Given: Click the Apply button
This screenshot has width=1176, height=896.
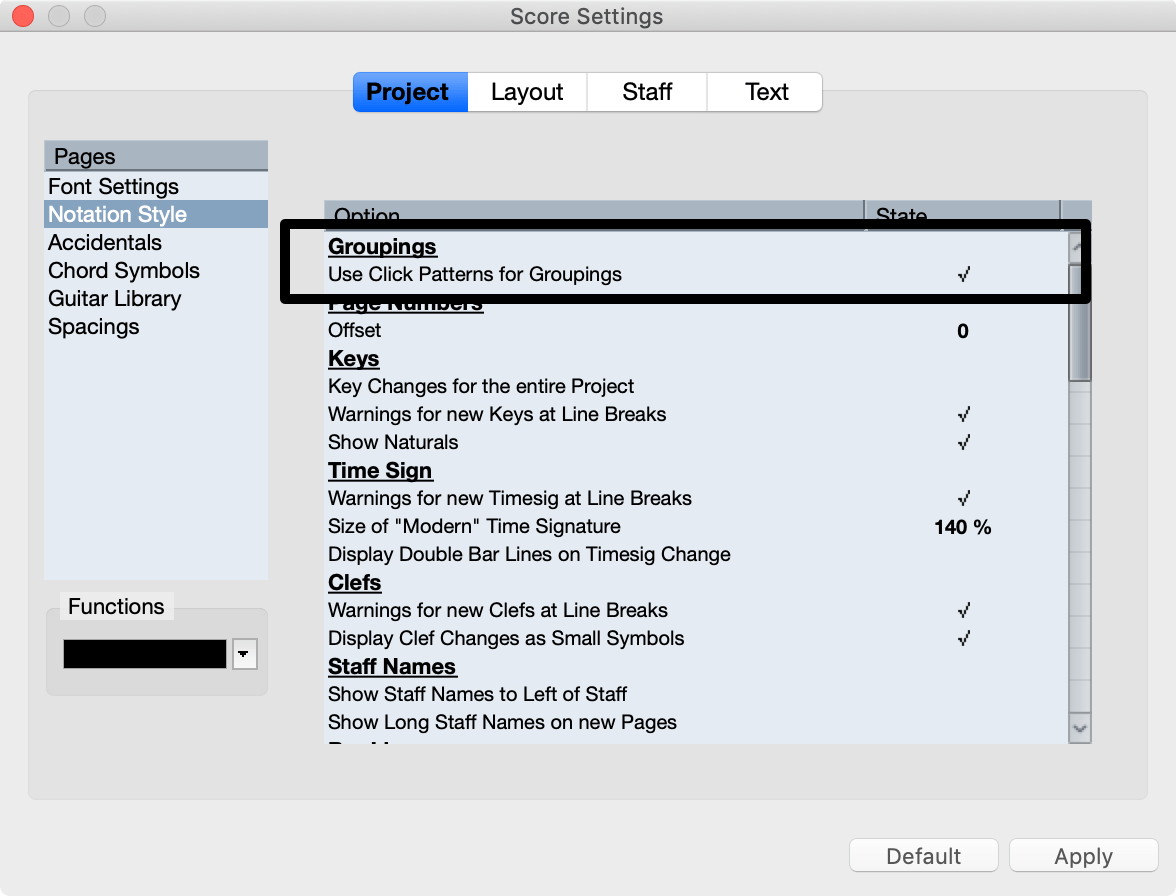Looking at the screenshot, I should coord(1083,857).
